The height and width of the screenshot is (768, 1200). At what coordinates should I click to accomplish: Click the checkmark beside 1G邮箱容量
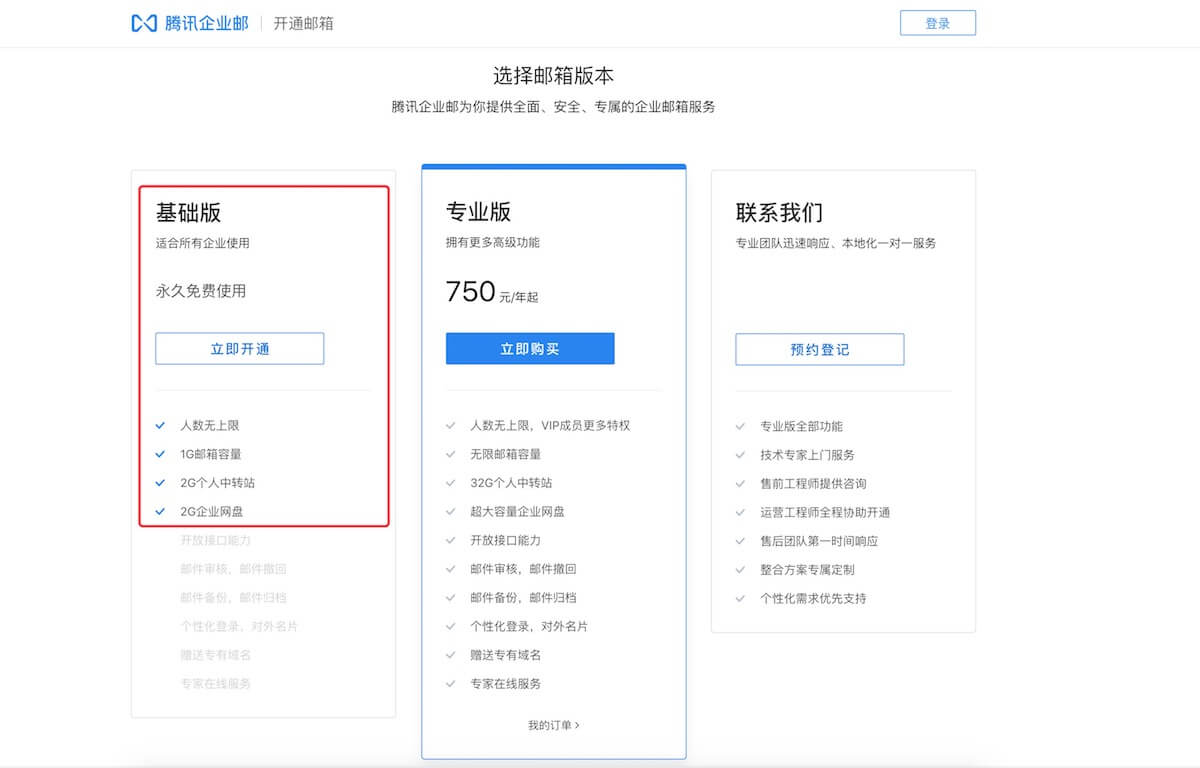(160, 453)
